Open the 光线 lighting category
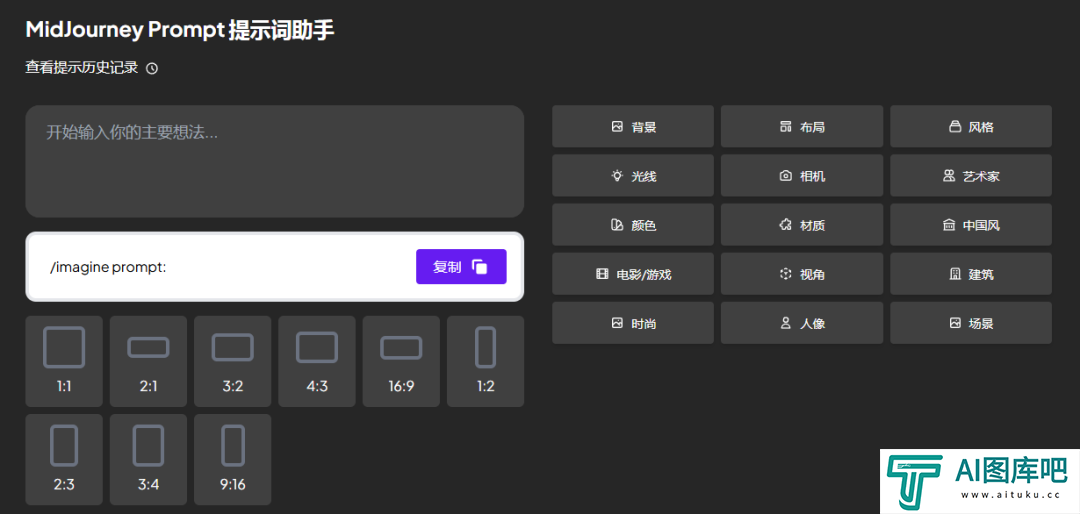Screen dimensions: 1080x514 point(633,176)
